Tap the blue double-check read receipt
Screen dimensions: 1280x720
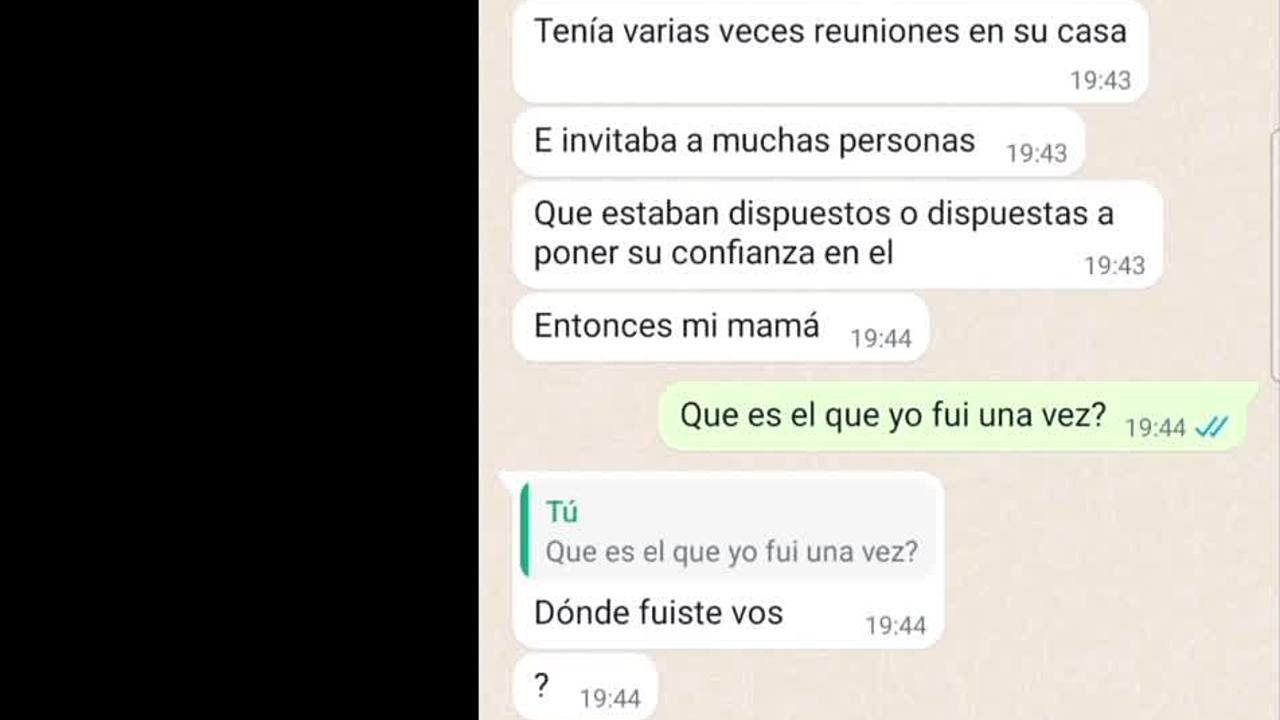pos(1211,428)
